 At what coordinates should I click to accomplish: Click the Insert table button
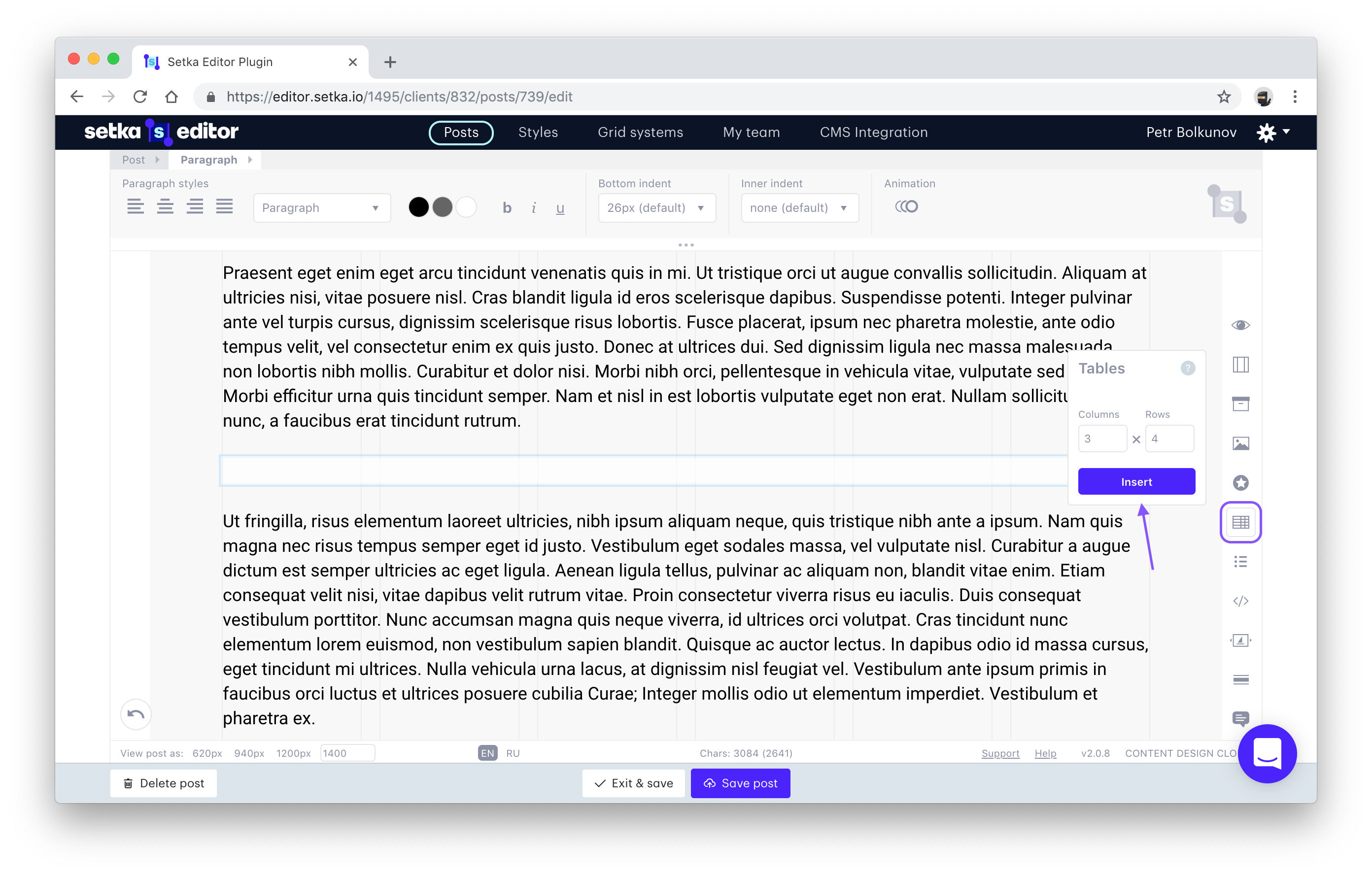click(1136, 482)
